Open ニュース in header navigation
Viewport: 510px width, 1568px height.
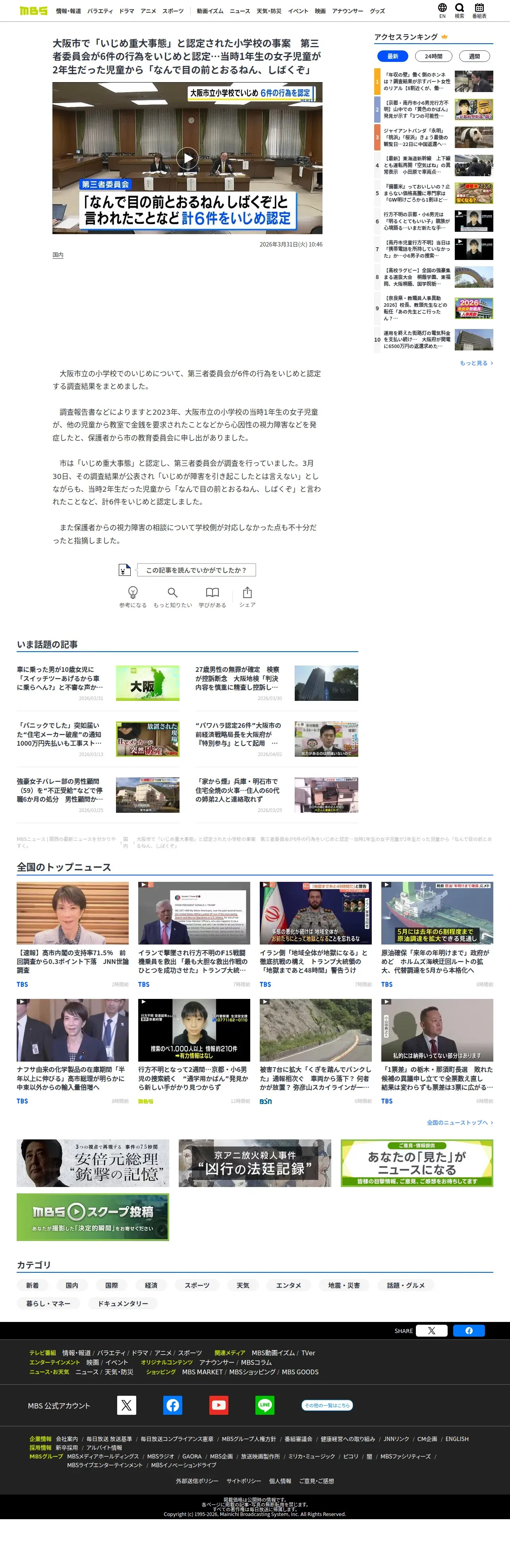[240, 11]
